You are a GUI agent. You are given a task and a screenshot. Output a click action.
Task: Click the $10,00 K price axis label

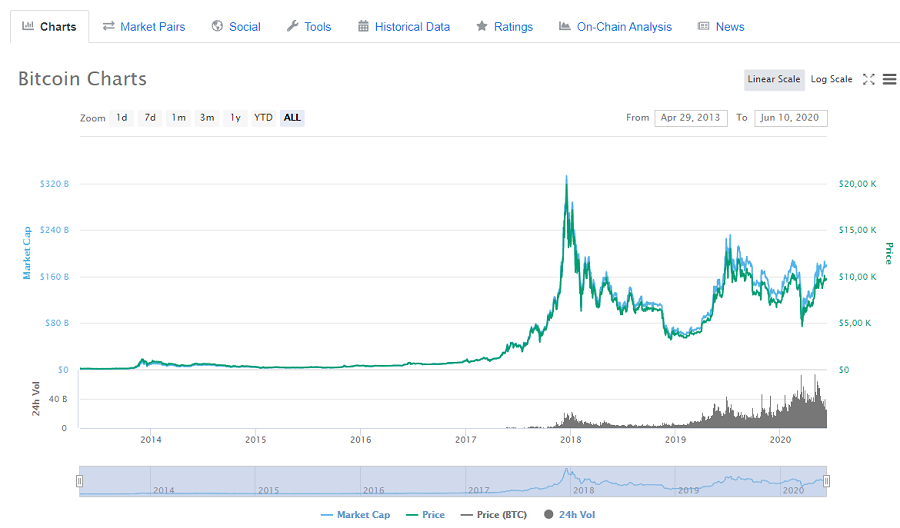(x=858, y=277)
